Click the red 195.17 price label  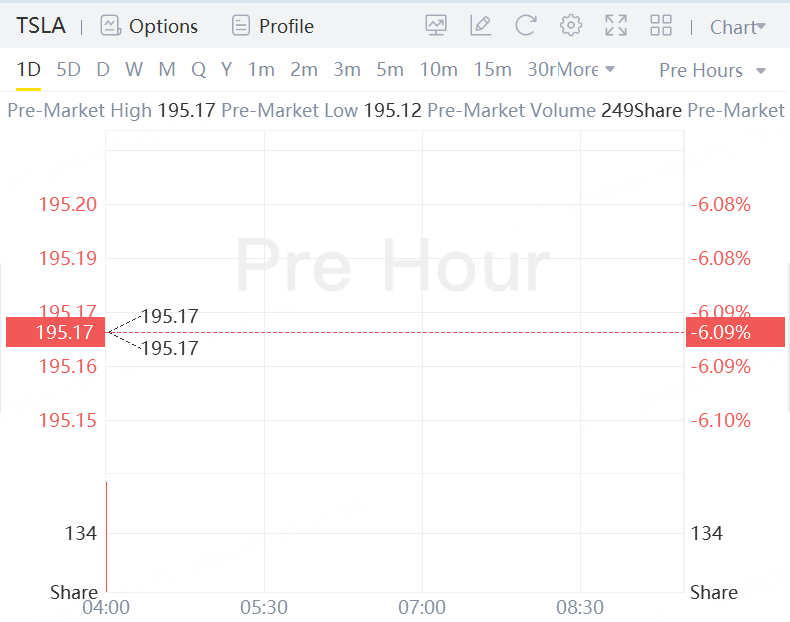pos(55,332)
